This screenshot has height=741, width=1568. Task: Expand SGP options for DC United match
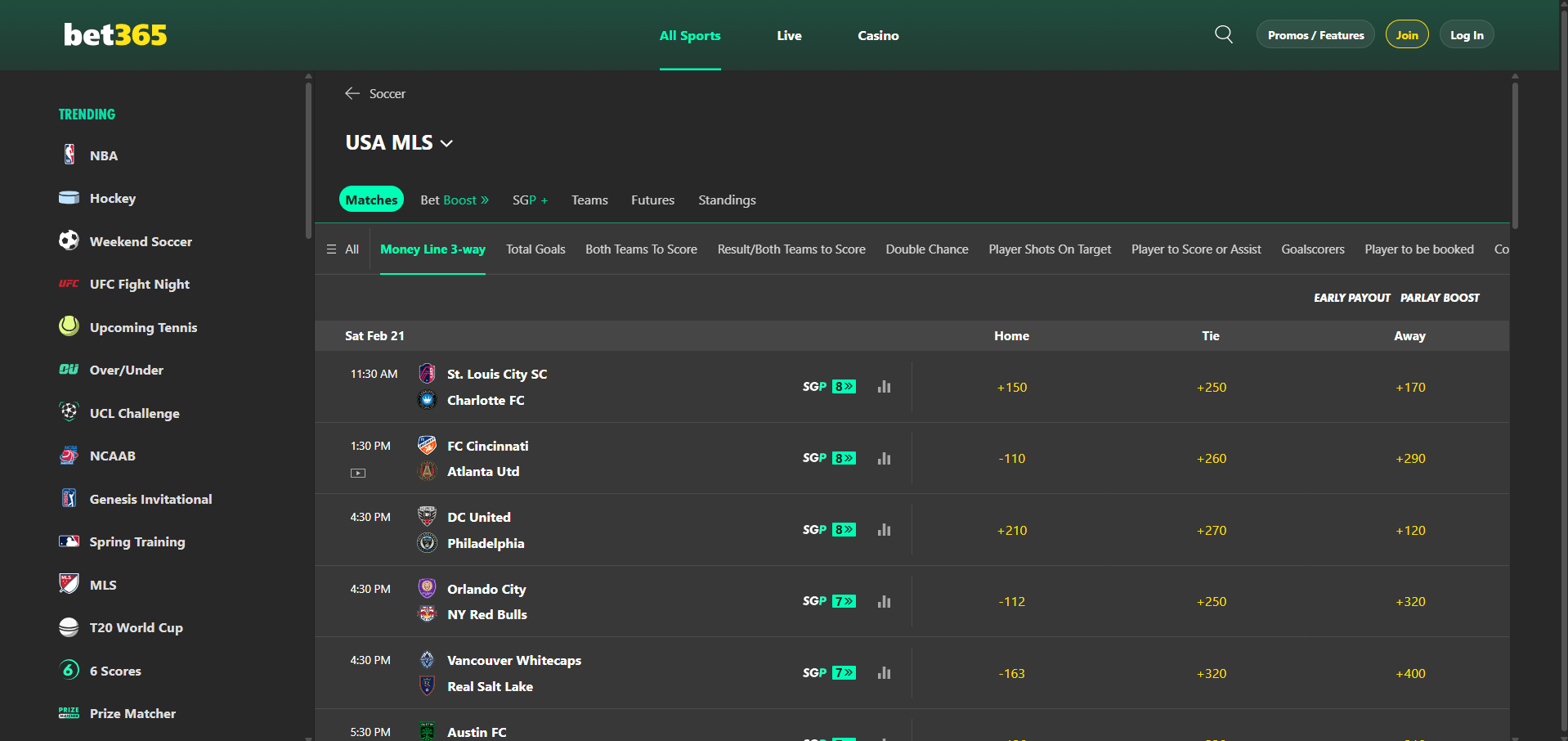click(x=844, y=529)
